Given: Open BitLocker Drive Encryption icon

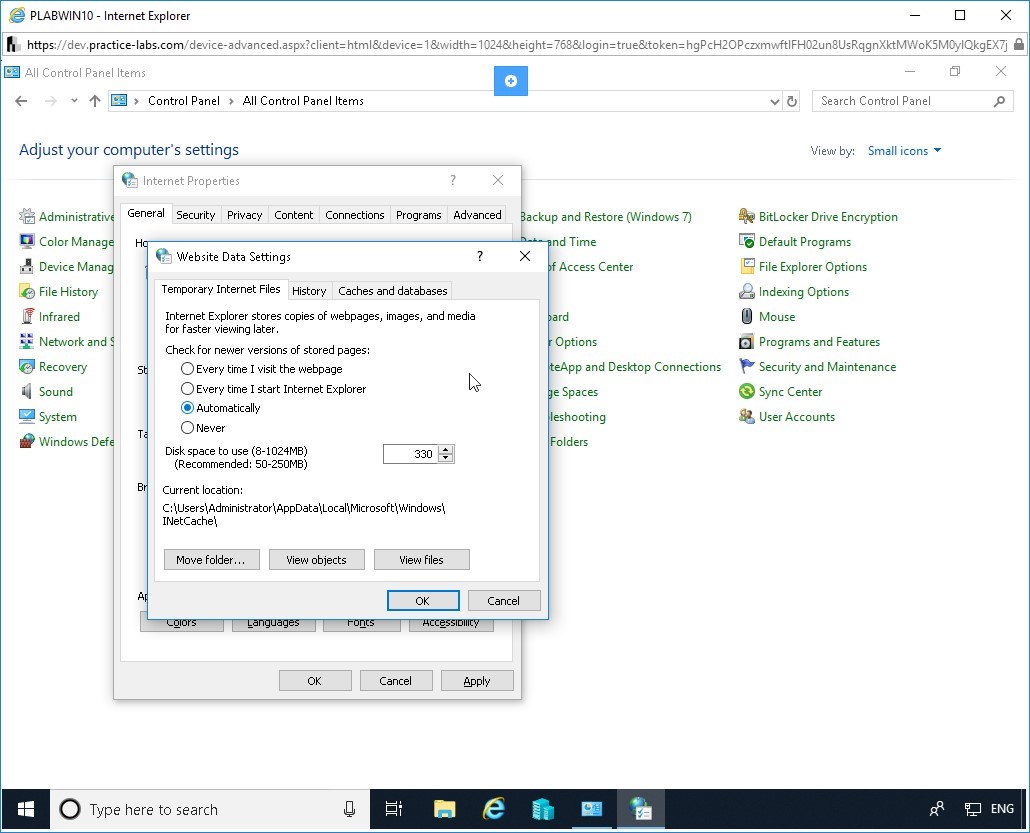Looking at the screenshot, I should (747, 216).
